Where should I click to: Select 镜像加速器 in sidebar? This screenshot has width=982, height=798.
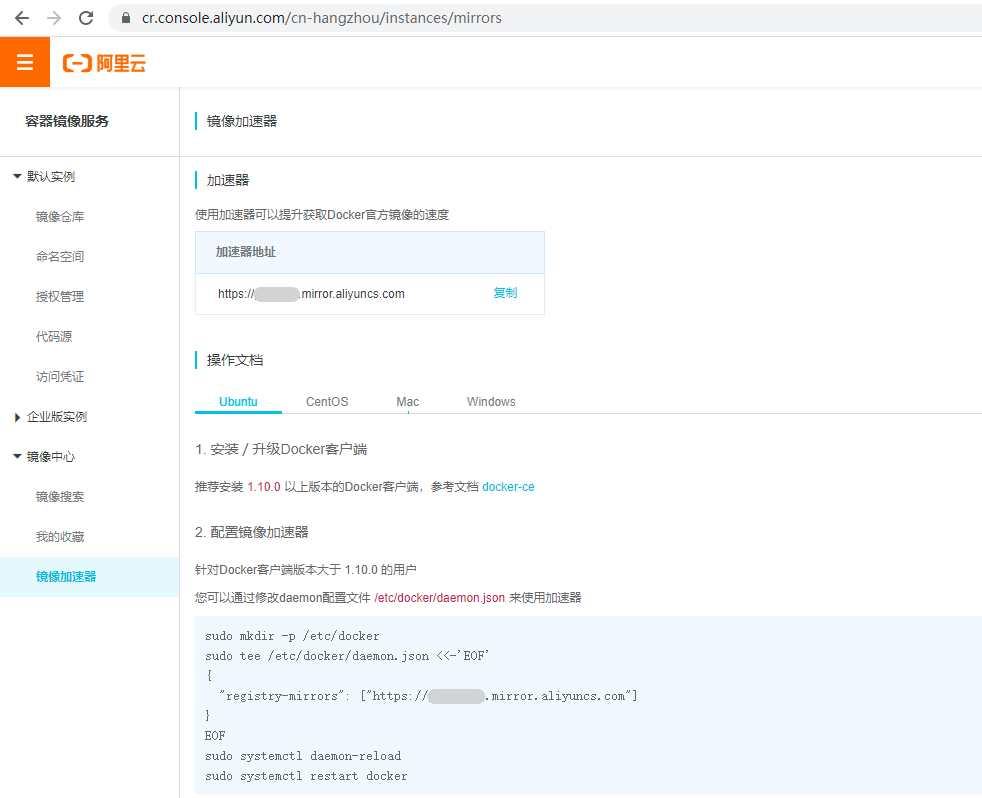pyautogui.click(x=89, y=577)
